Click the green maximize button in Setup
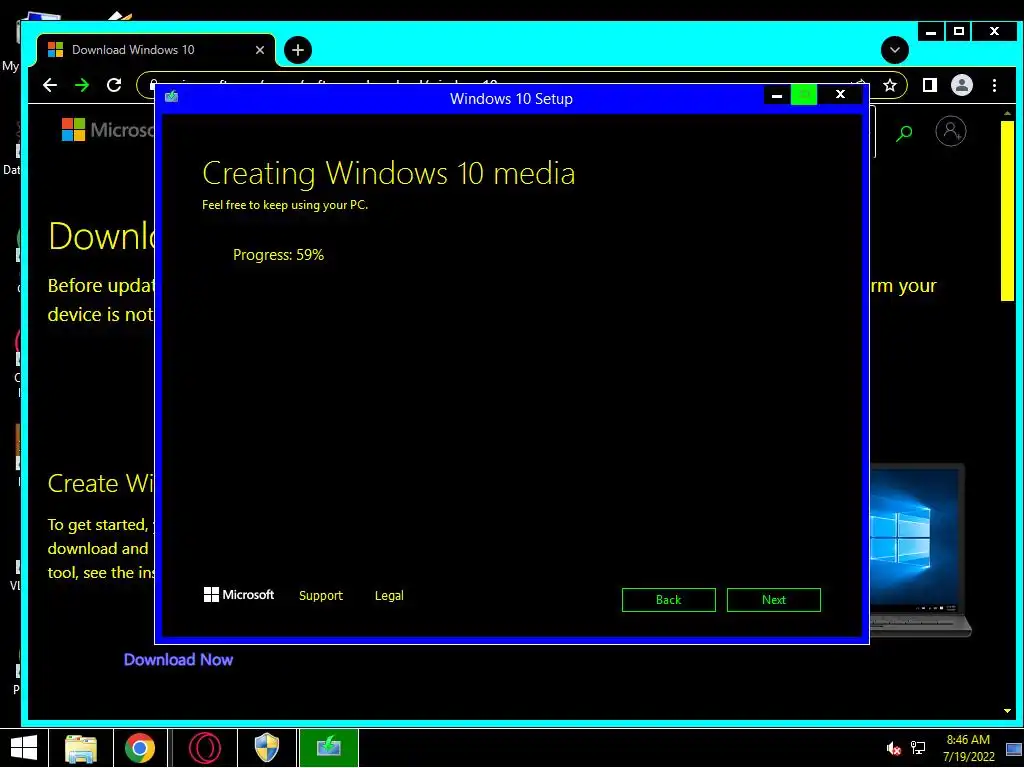Screen dimensions: 1024x768 [x=804, y=95]
